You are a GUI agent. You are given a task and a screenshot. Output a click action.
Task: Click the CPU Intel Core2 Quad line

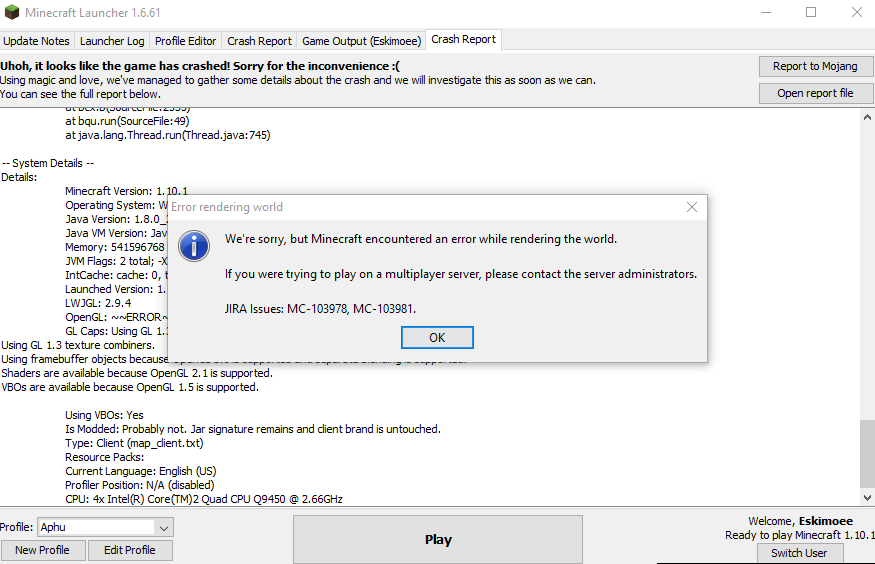click(204, 499)
